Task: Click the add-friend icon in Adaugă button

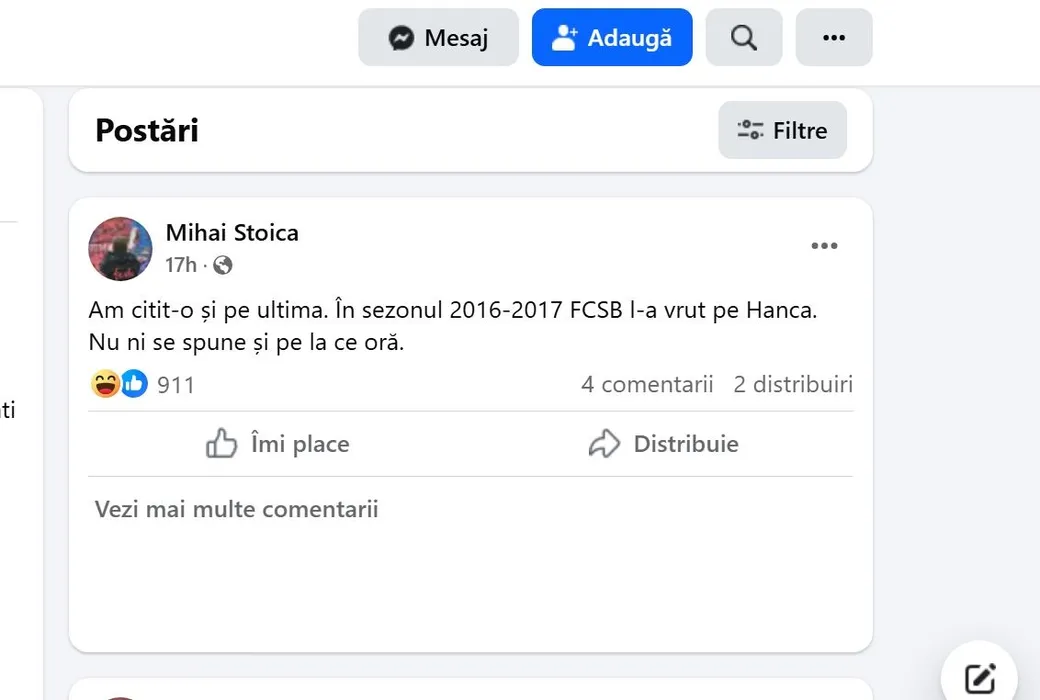Action: point(565,38)
